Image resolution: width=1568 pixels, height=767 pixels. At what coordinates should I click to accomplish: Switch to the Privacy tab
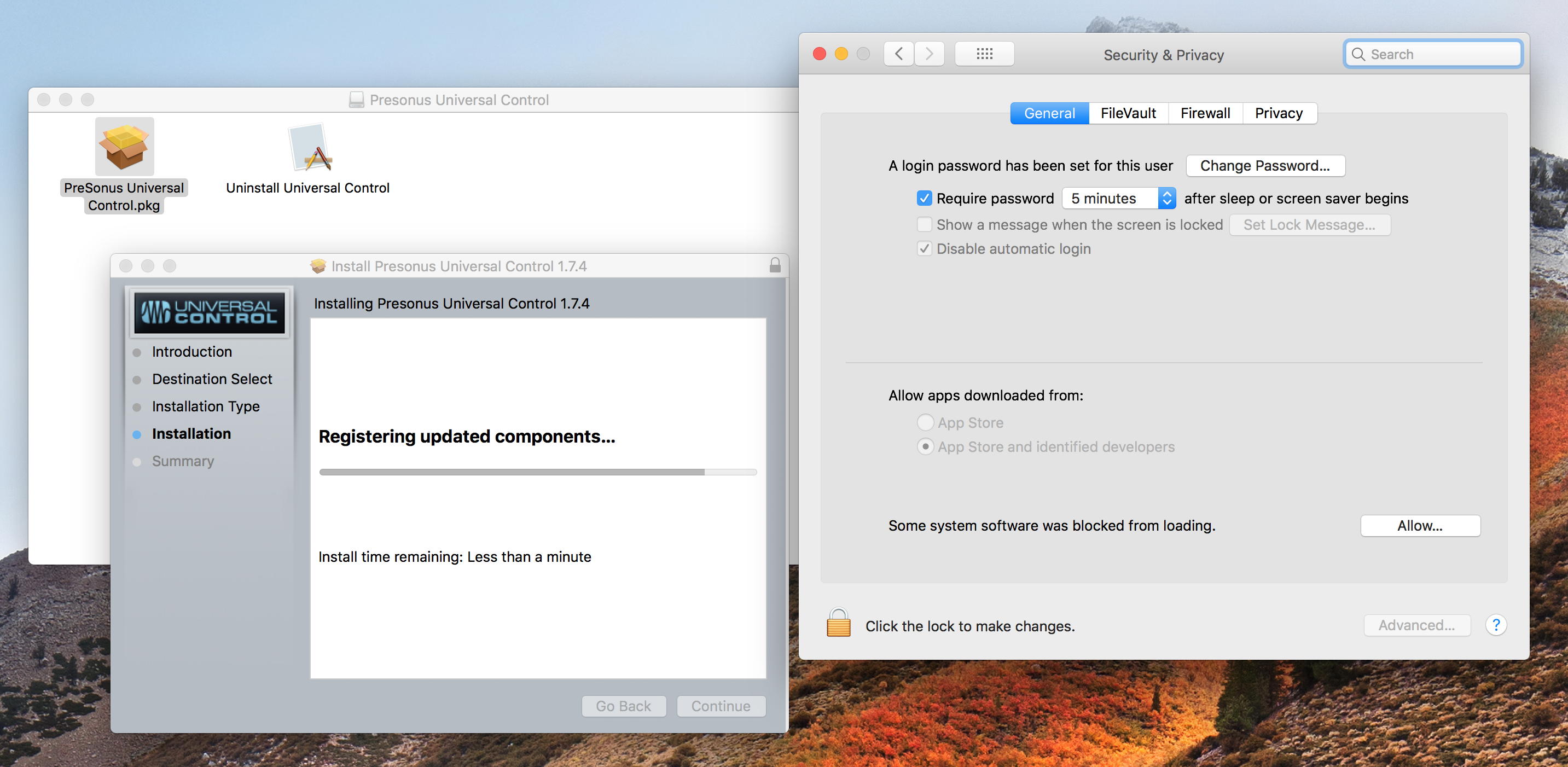(x=1280, y=112)
